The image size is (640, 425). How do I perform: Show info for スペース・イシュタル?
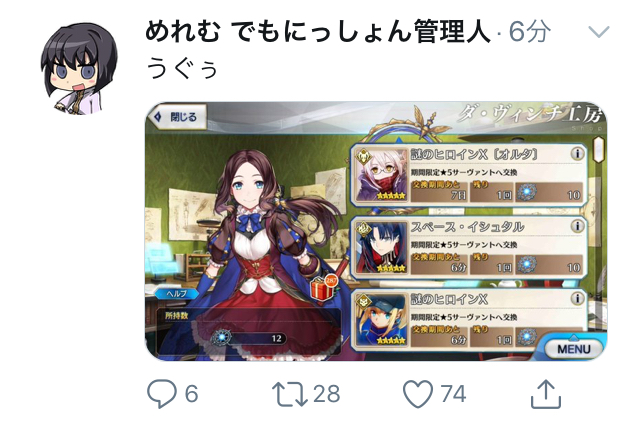click(577, 226)
